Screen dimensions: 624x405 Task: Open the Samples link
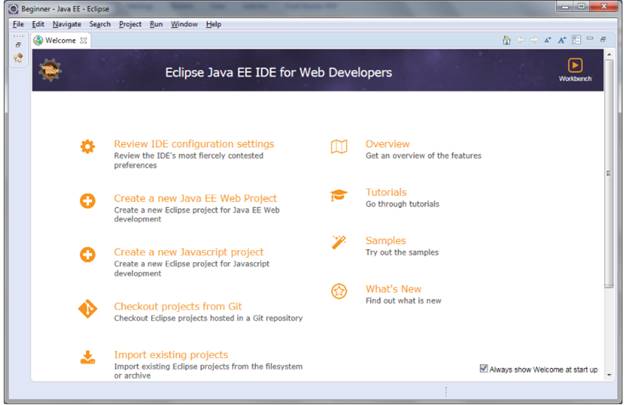click(386, 240)
